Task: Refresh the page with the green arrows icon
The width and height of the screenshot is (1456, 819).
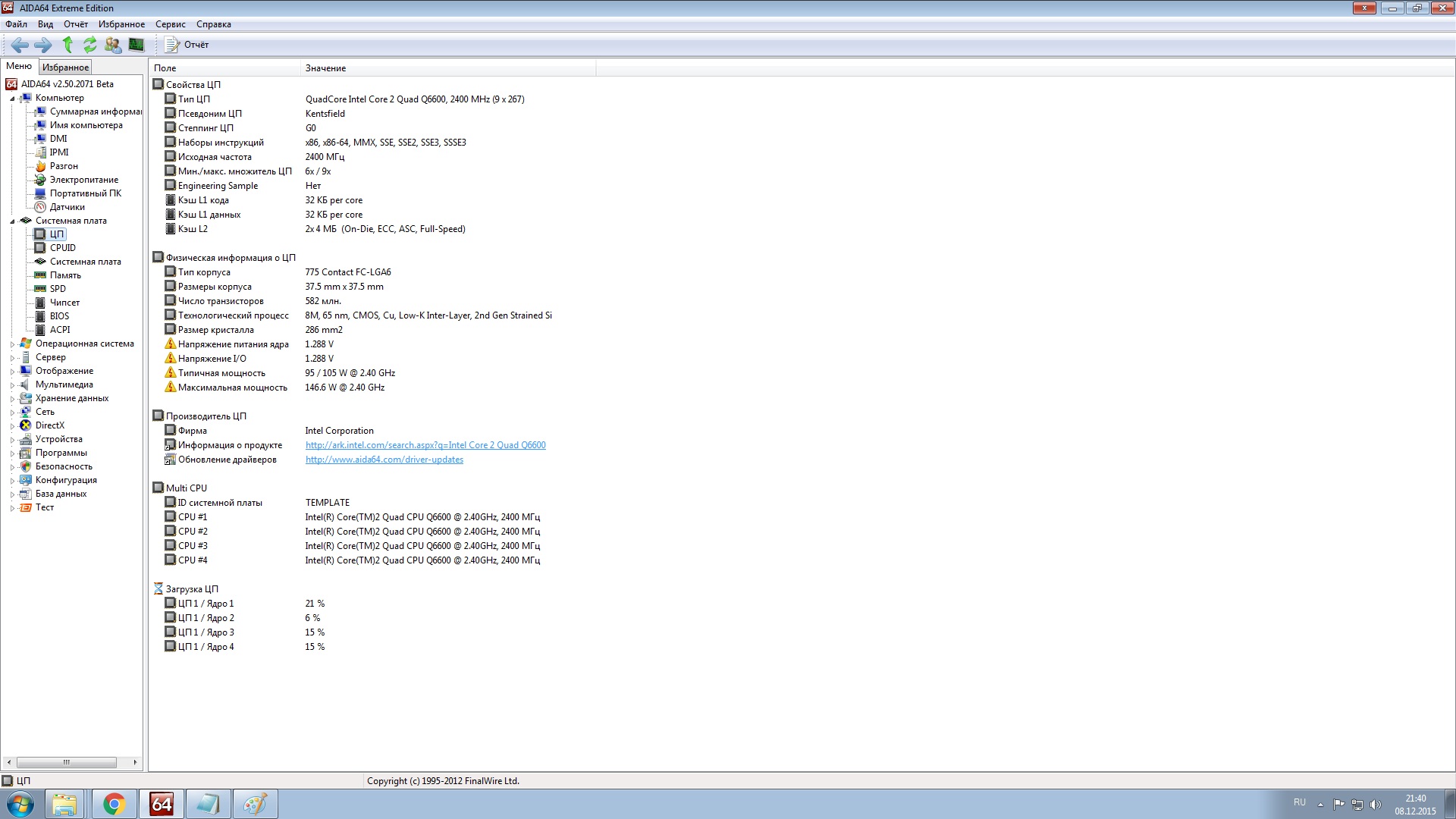Action: point(90,45)
